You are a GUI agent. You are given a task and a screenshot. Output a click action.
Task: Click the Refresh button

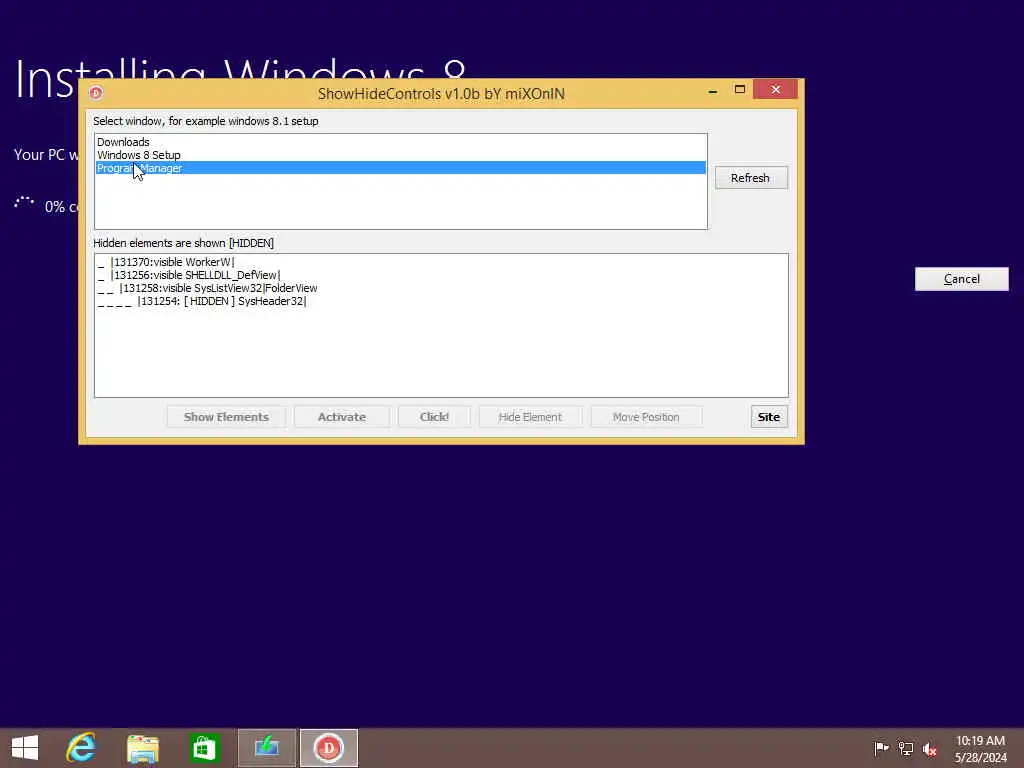pos(751,178)
